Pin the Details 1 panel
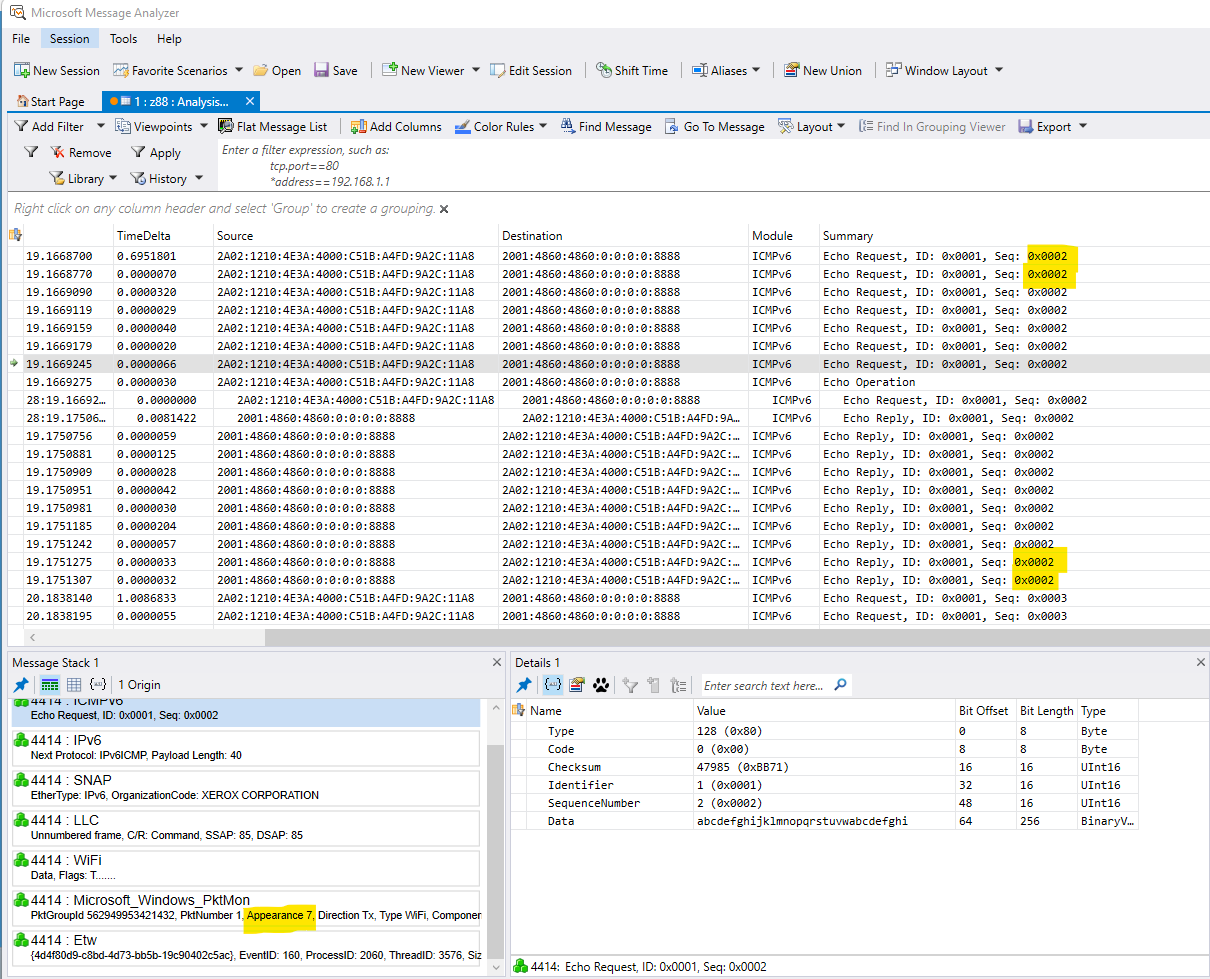Screen dimensions: 1210x979 523,685
